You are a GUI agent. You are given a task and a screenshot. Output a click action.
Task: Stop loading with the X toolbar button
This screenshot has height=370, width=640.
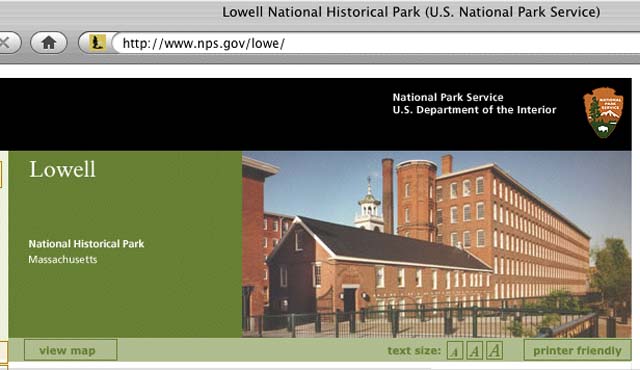[8, 43]
